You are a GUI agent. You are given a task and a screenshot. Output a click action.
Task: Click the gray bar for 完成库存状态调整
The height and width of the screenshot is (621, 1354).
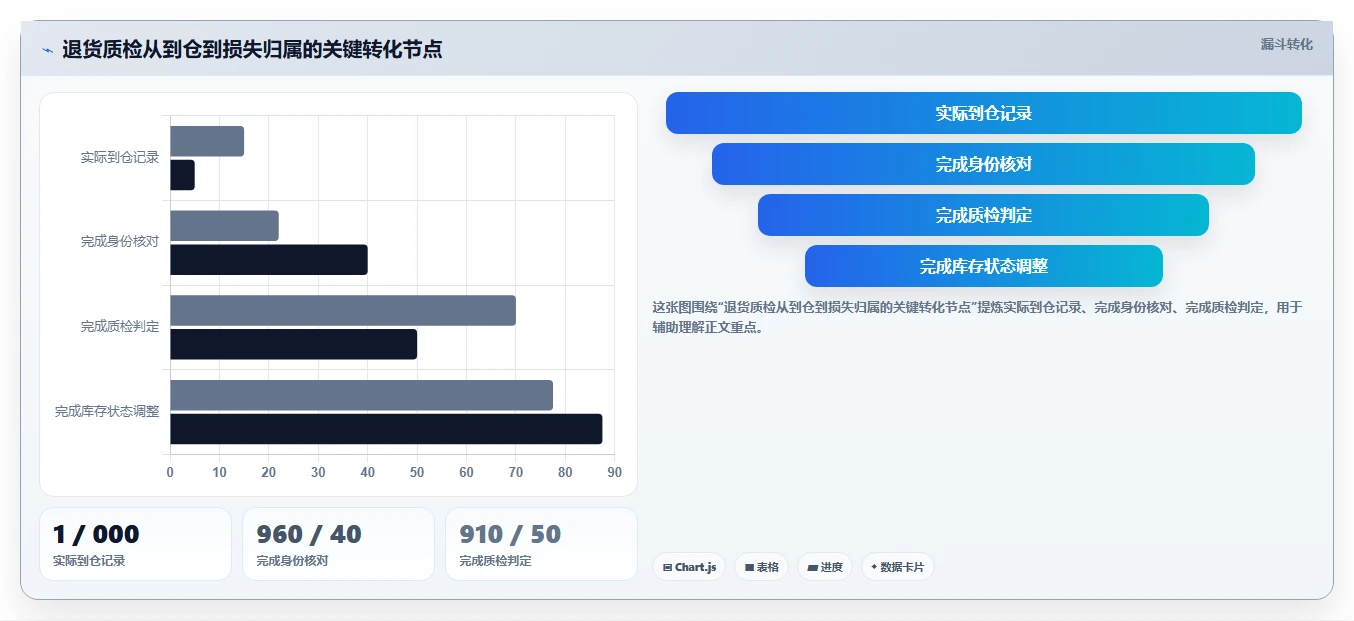(361, 395)
